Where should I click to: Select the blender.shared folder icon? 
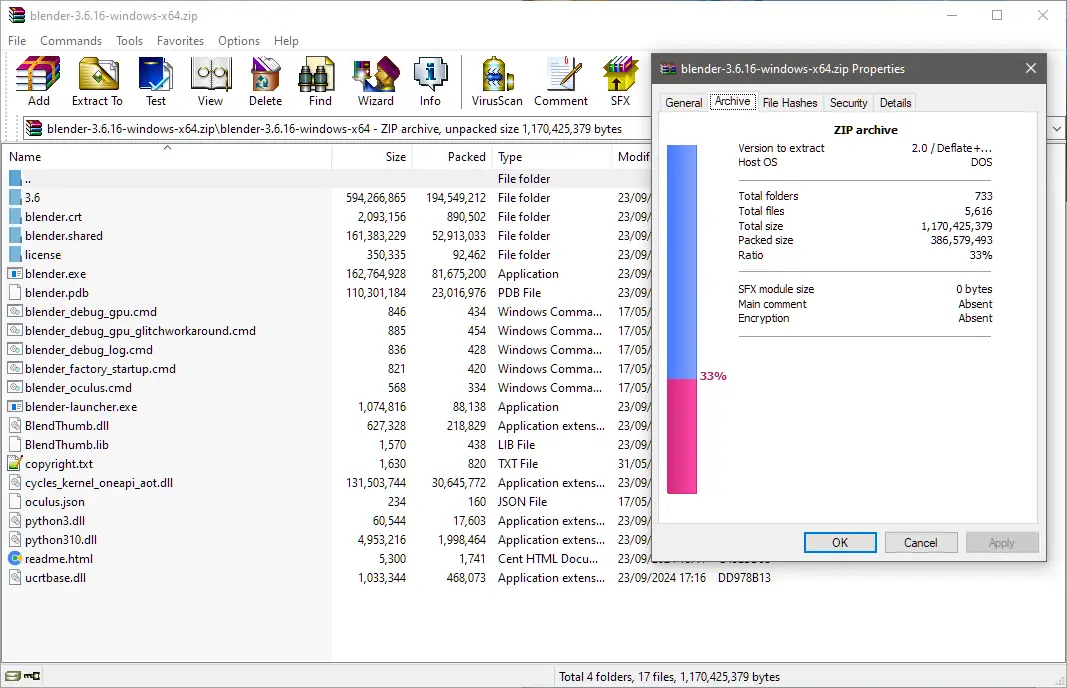pos(15,235)
